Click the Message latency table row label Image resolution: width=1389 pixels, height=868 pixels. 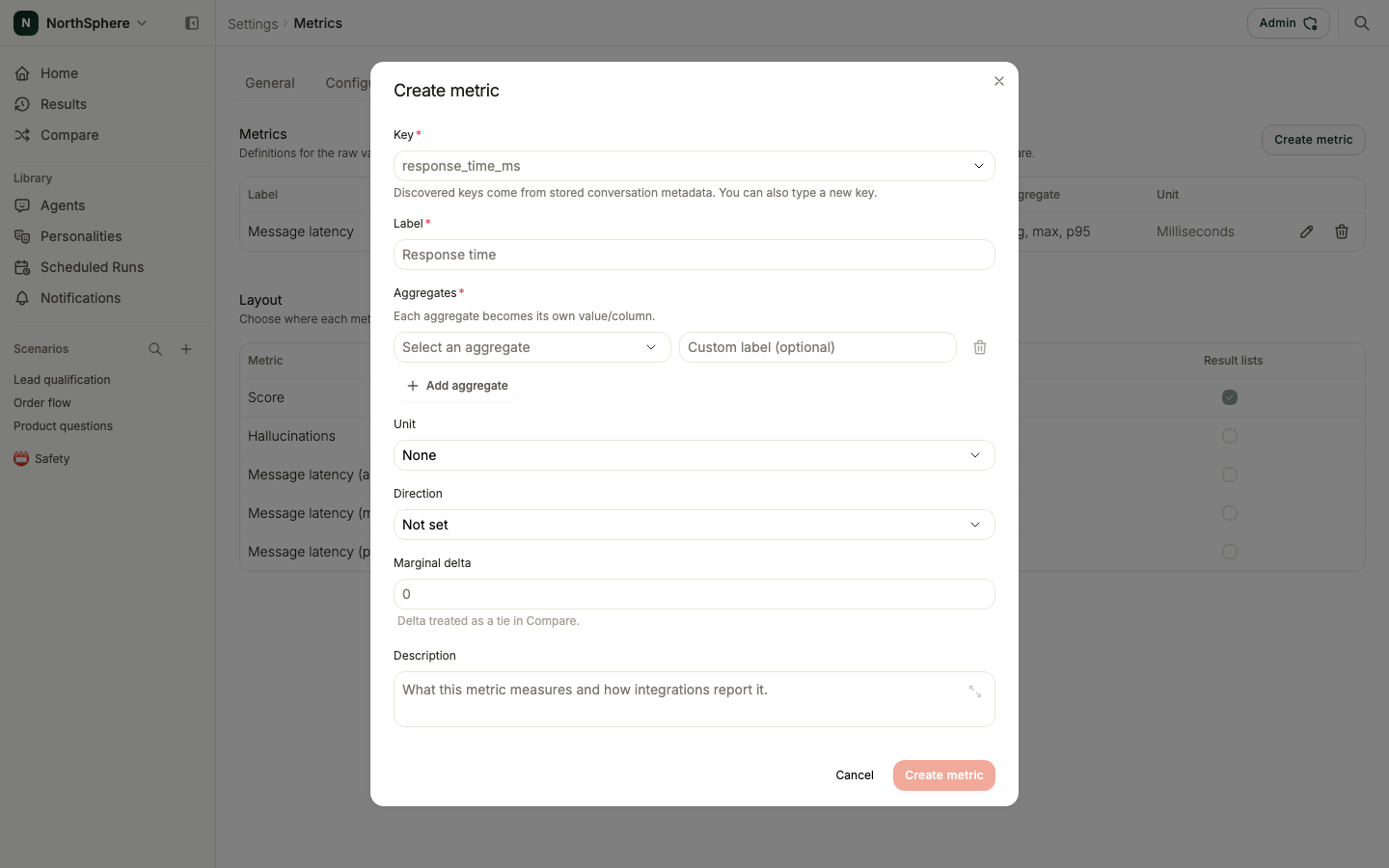301,231
